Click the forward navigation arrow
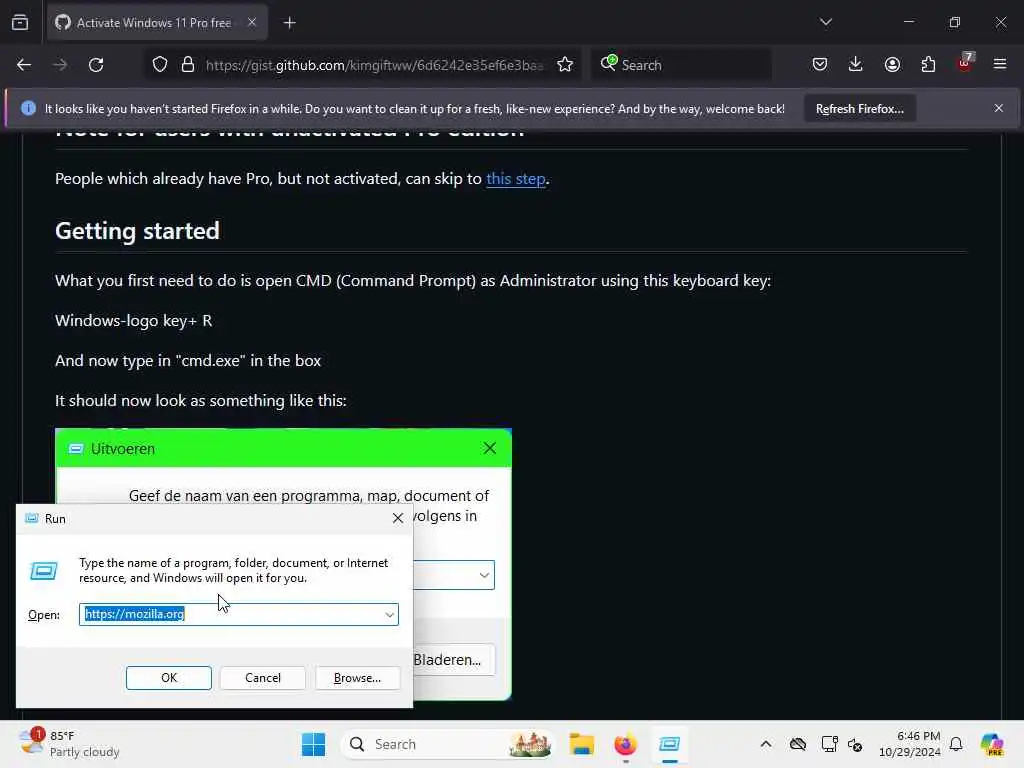1024x768 pixels. (x=60, y=65)
